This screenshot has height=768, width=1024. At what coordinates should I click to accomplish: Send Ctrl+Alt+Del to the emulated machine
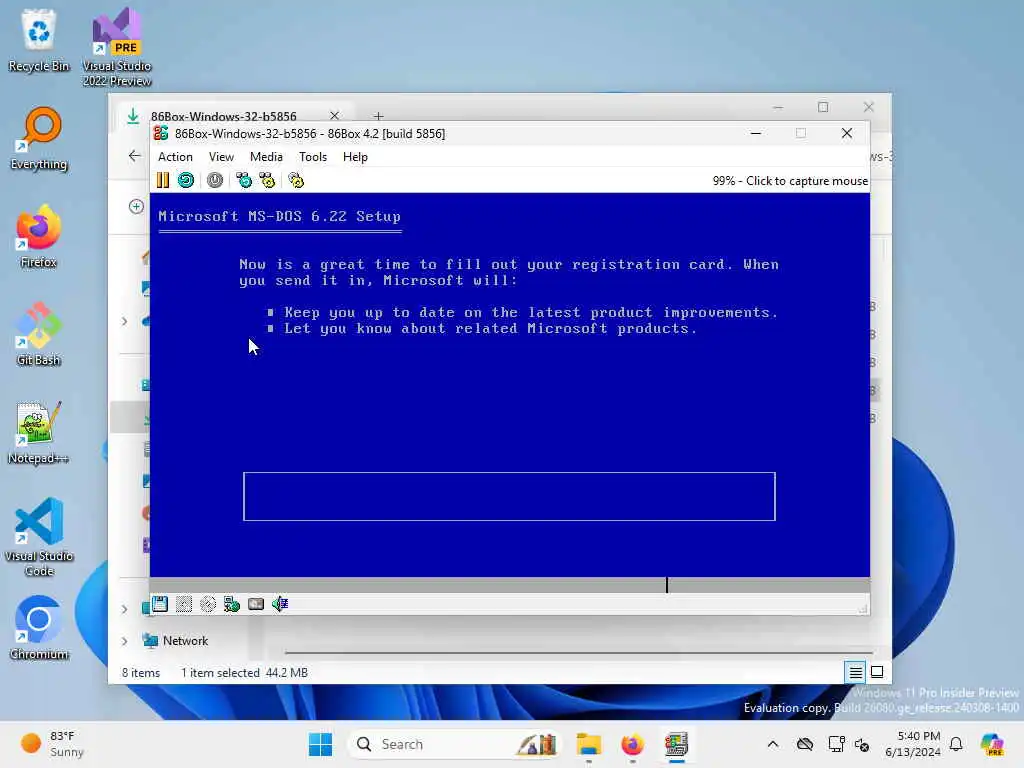tap(244, 180)
